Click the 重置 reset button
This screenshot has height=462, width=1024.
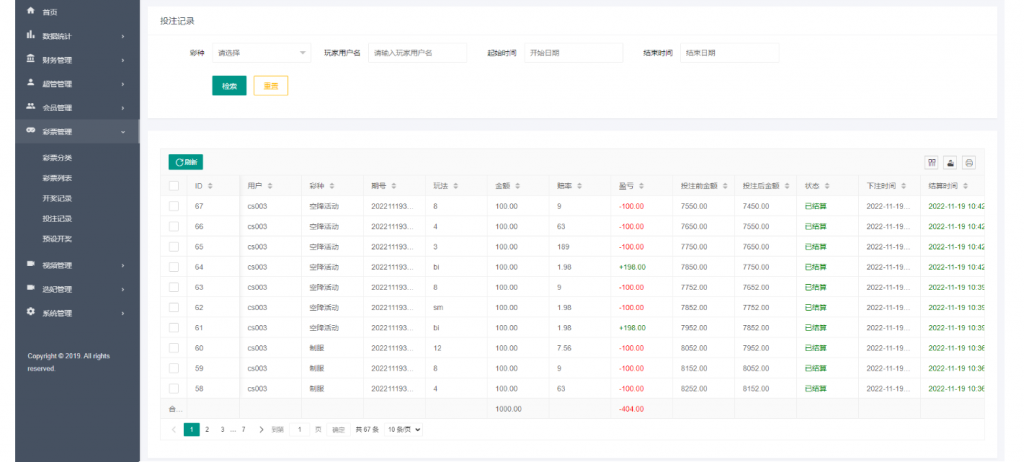click(x=270, y=86)
